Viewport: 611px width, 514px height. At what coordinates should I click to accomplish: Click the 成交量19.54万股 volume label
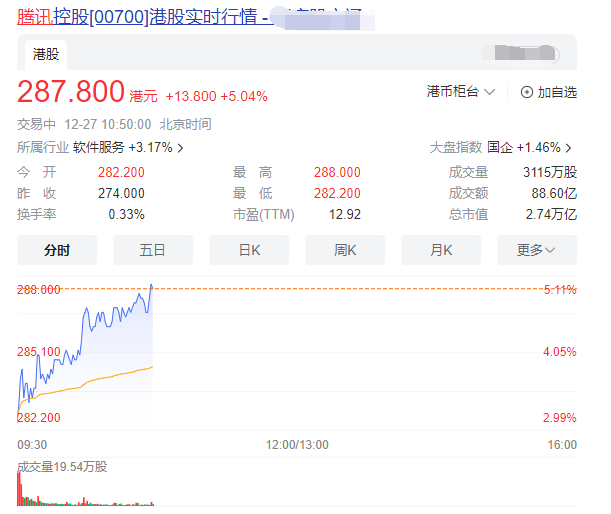[x=62, y=466]
